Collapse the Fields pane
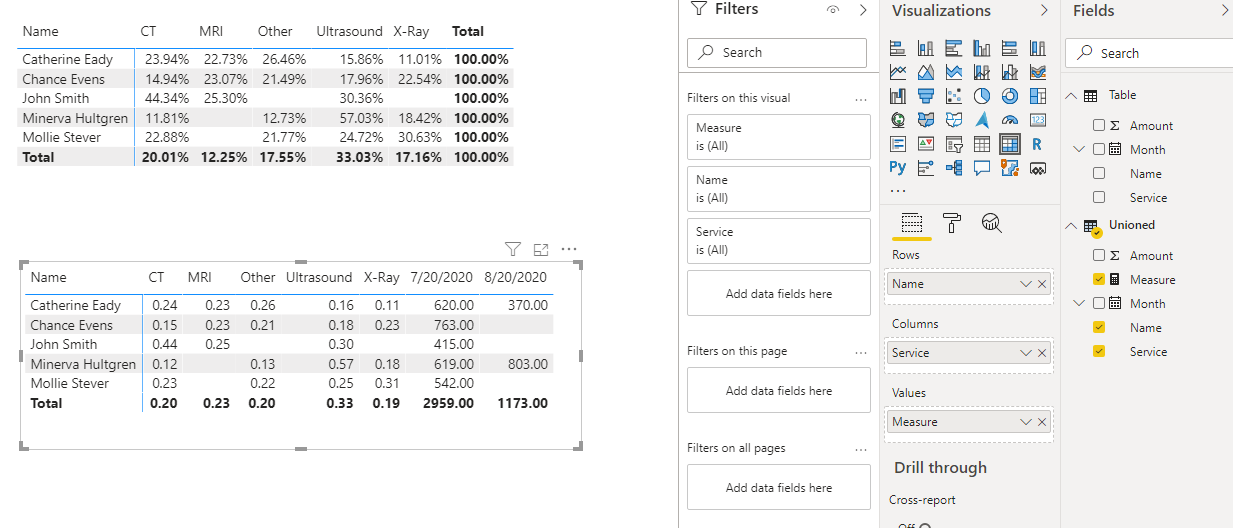Image resolution: width=1233 pixels, height=528 pixels. pos(1225,10)
